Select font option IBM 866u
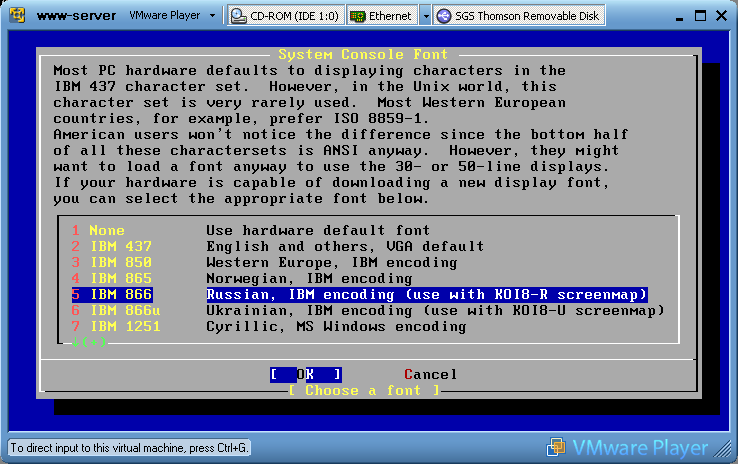 pyautogui.click(x=116, y=311)
